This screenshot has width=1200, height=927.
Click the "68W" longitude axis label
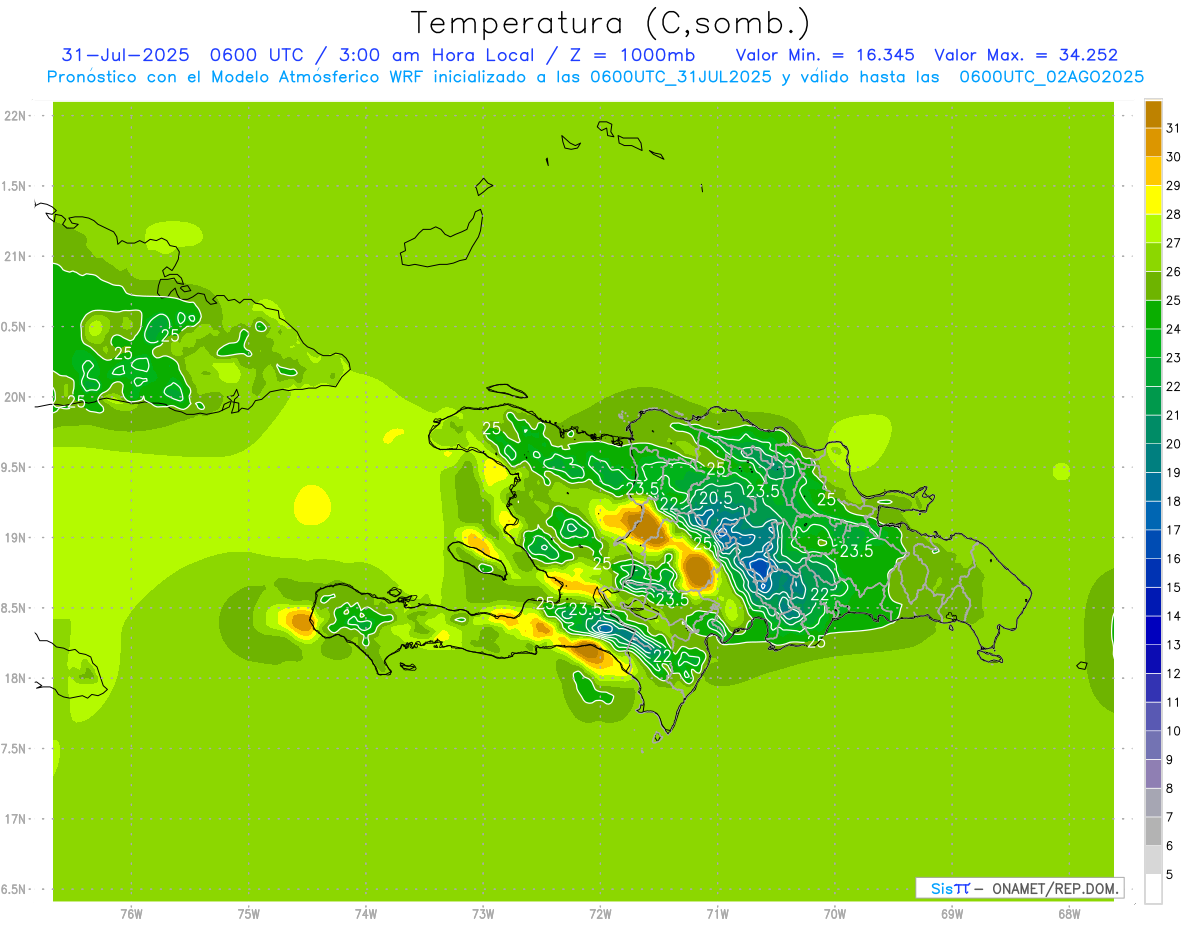[1069, 914]
